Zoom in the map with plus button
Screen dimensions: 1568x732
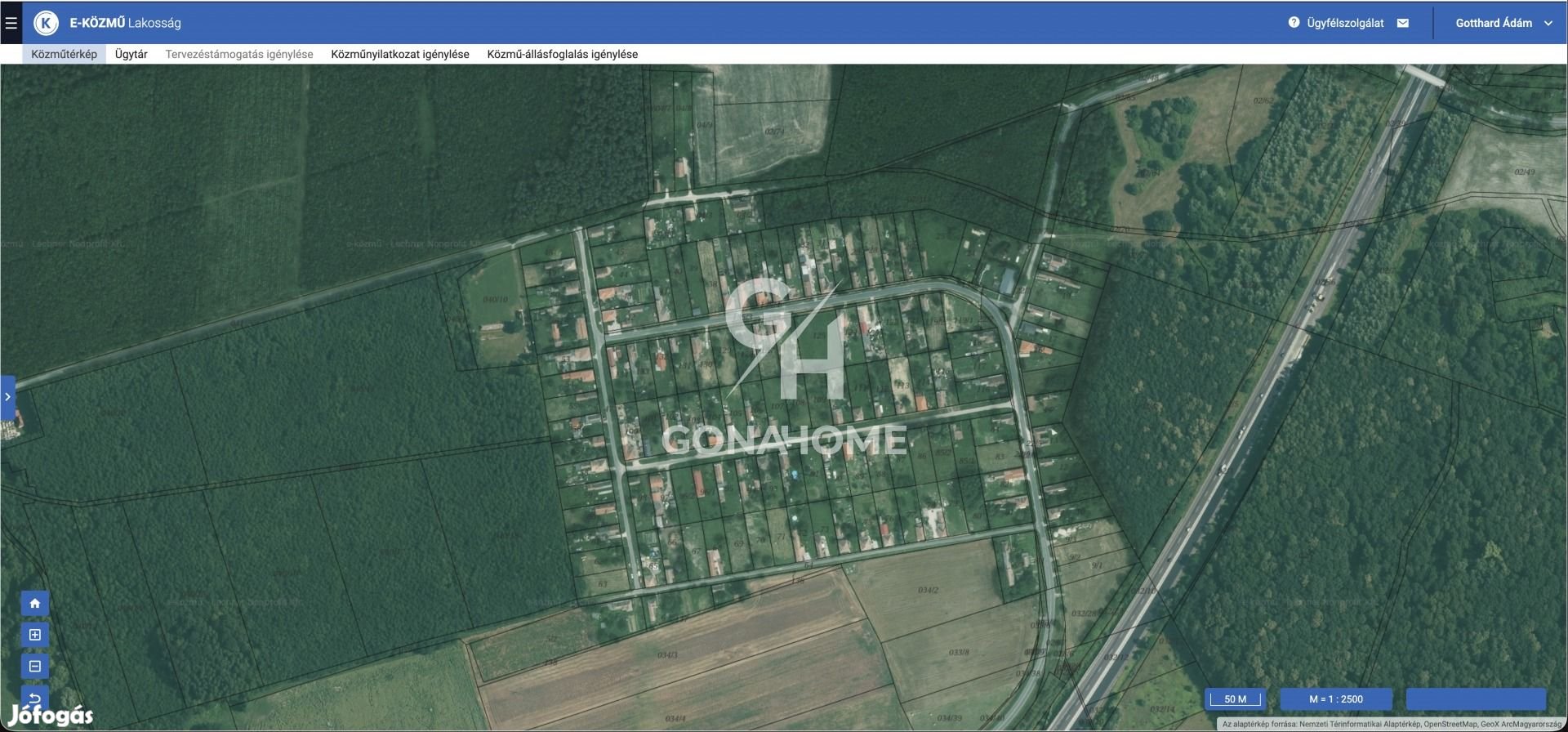click(x=34, y=635)
